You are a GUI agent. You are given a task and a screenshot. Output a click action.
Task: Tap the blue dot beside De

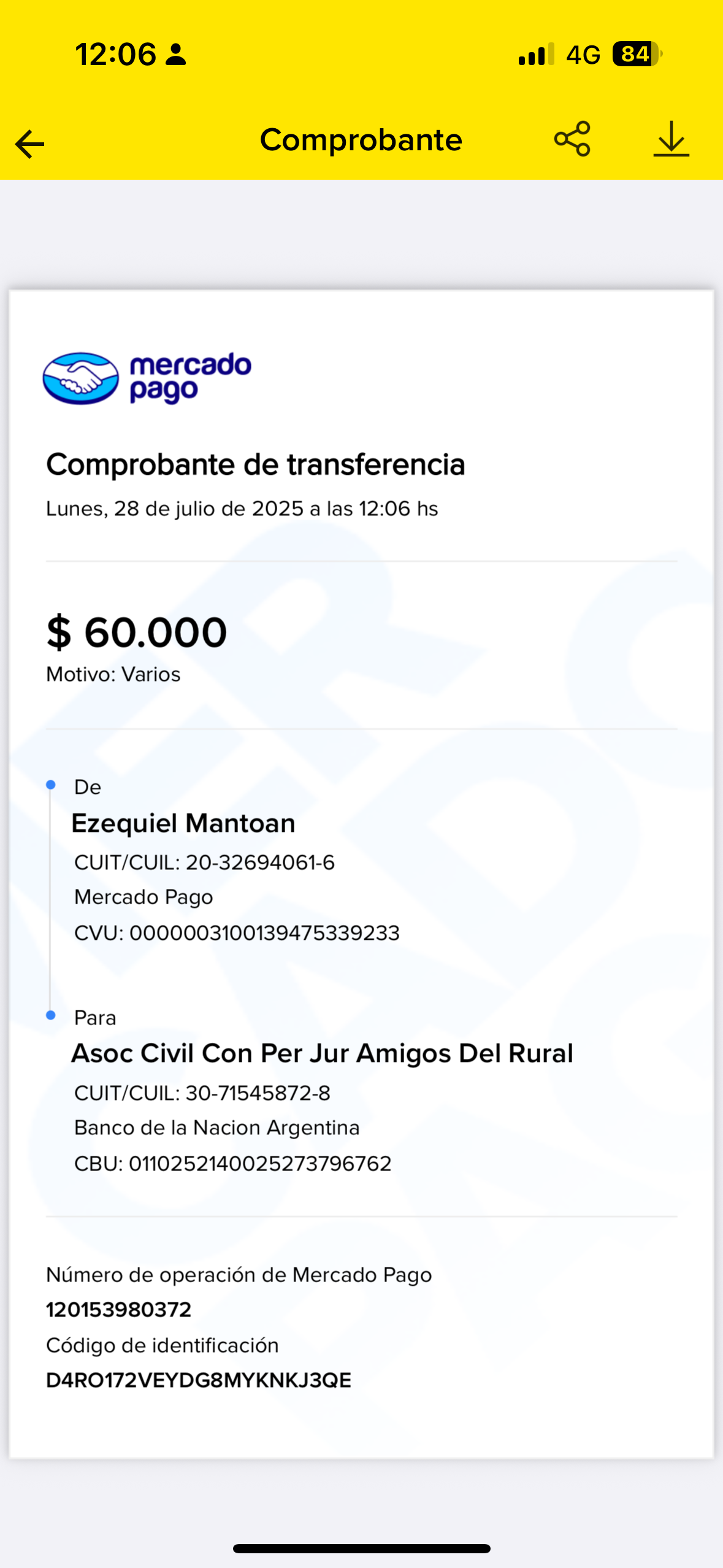pyautogui.click(x=51, y=785)
